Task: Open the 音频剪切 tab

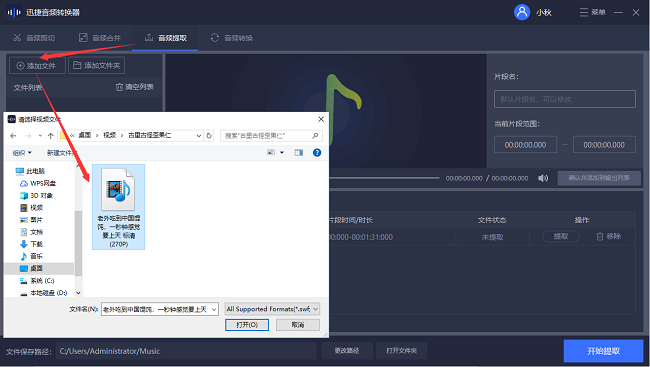Action: coord(34,38)
